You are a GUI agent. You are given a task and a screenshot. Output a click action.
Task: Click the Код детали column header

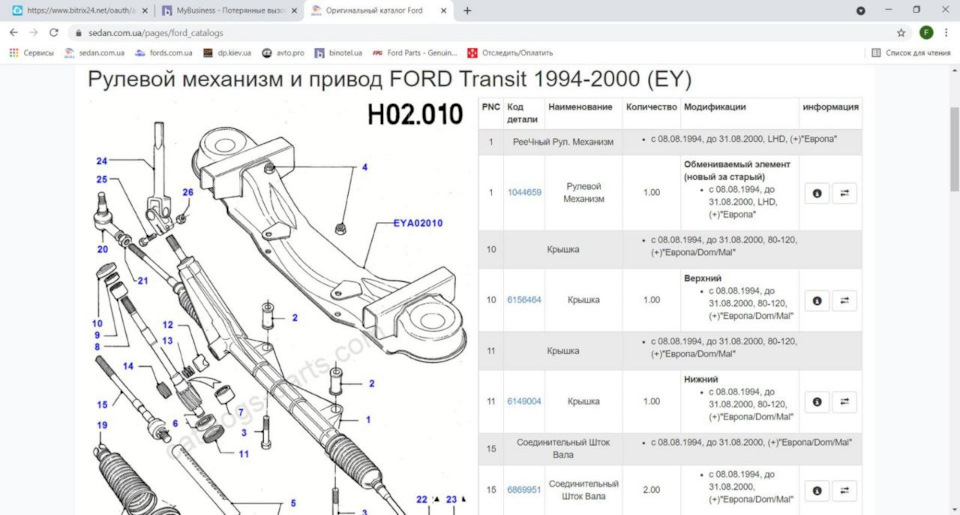[522, 113]
